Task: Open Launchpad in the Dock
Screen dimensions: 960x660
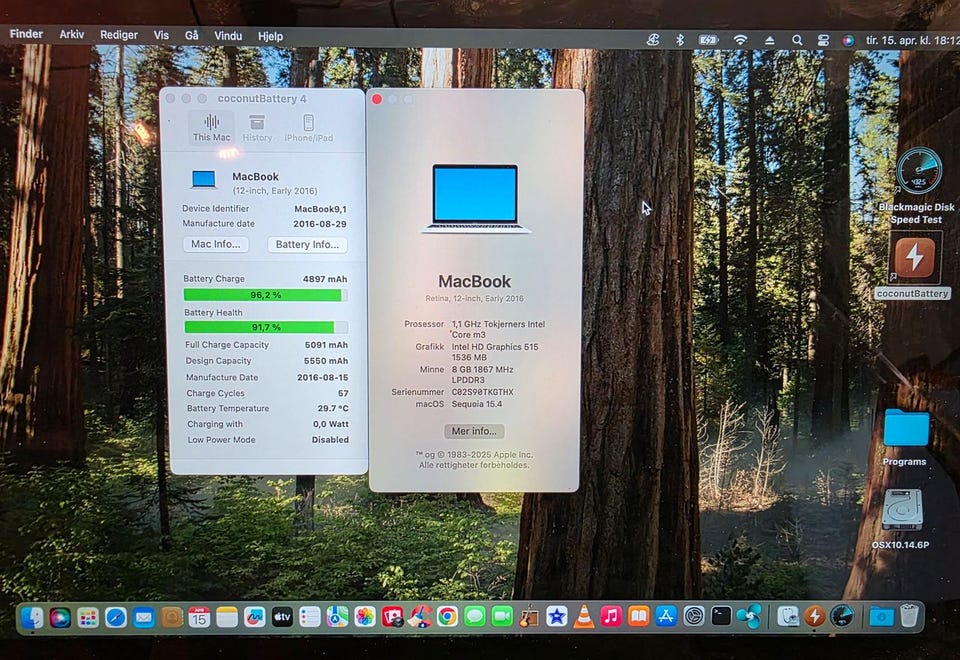Action: pyautogui.click(x=88, y=617)
